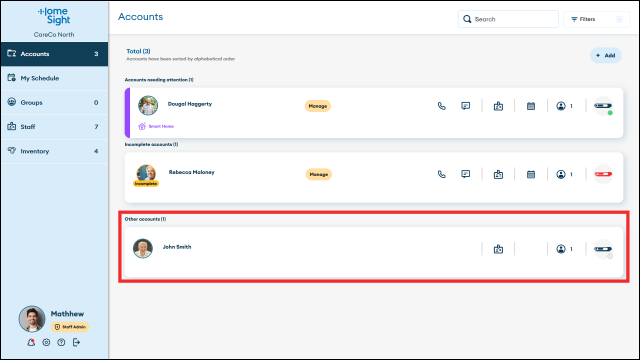Click device status icon for John Smith
This screenshot has height=360, width=640.
pyautogui.click(x=603, y=249)
